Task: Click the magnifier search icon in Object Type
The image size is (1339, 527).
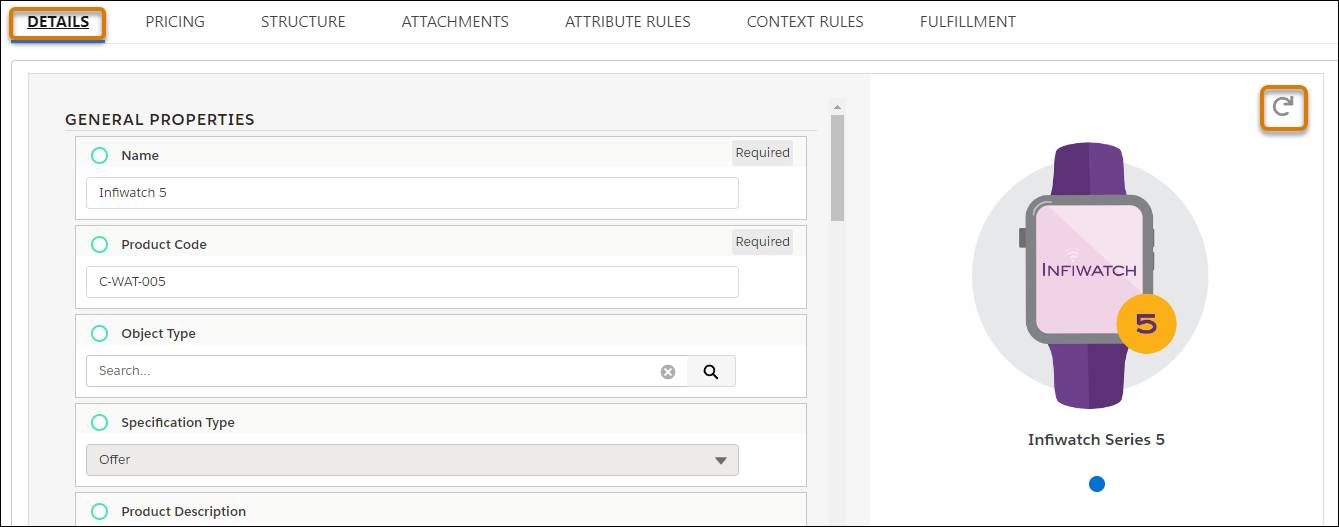Action: (711, 371)
